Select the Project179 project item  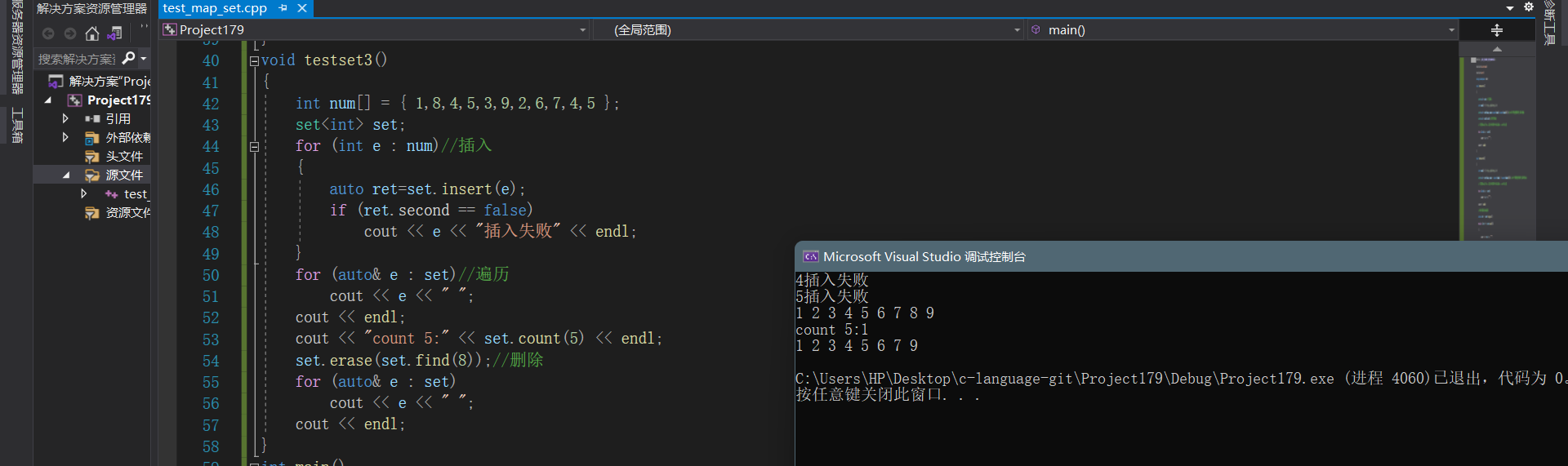(109, 100)
